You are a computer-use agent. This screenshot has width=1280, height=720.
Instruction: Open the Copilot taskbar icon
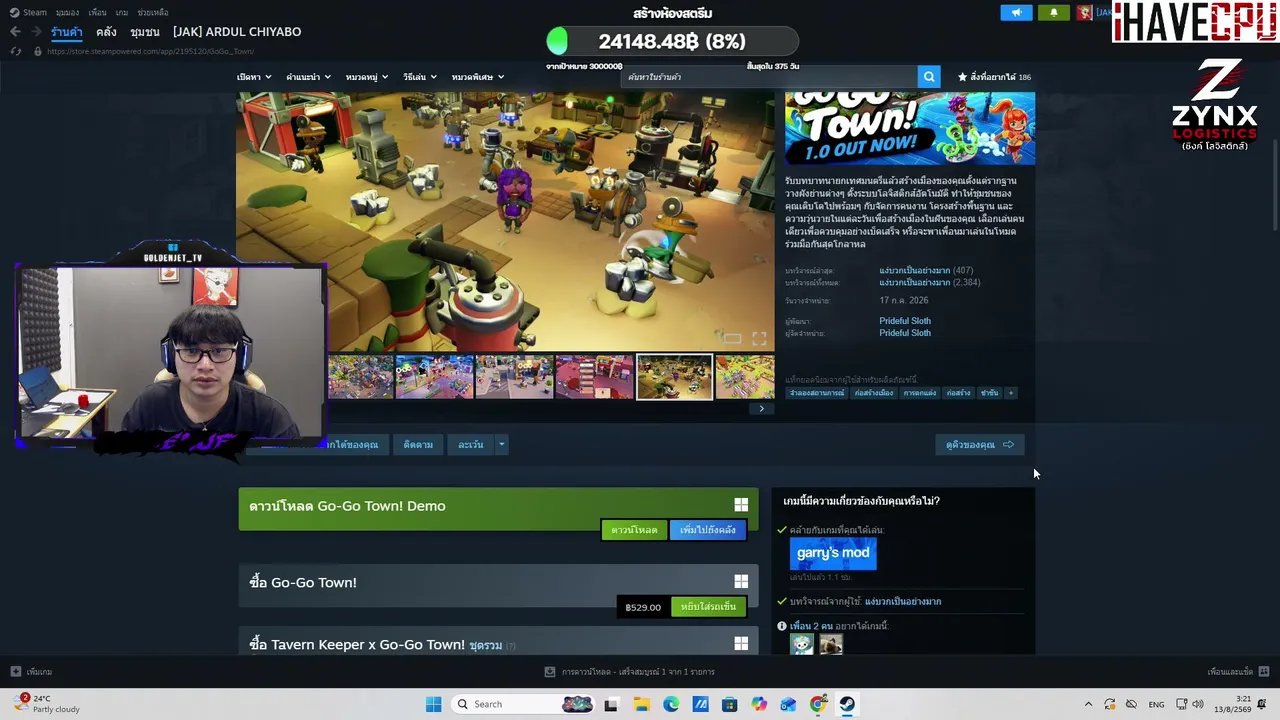click(759, 704)
